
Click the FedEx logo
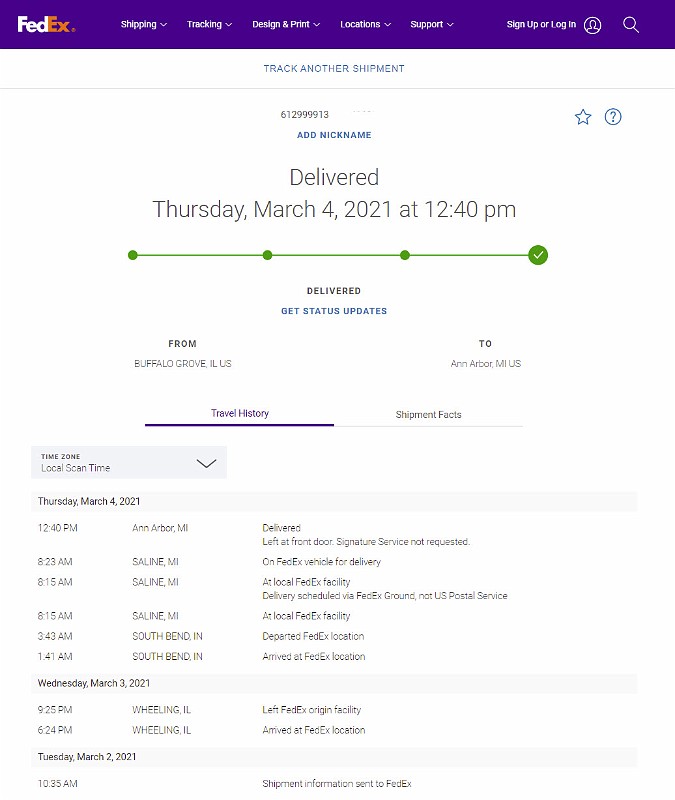(x=46, y=24)
